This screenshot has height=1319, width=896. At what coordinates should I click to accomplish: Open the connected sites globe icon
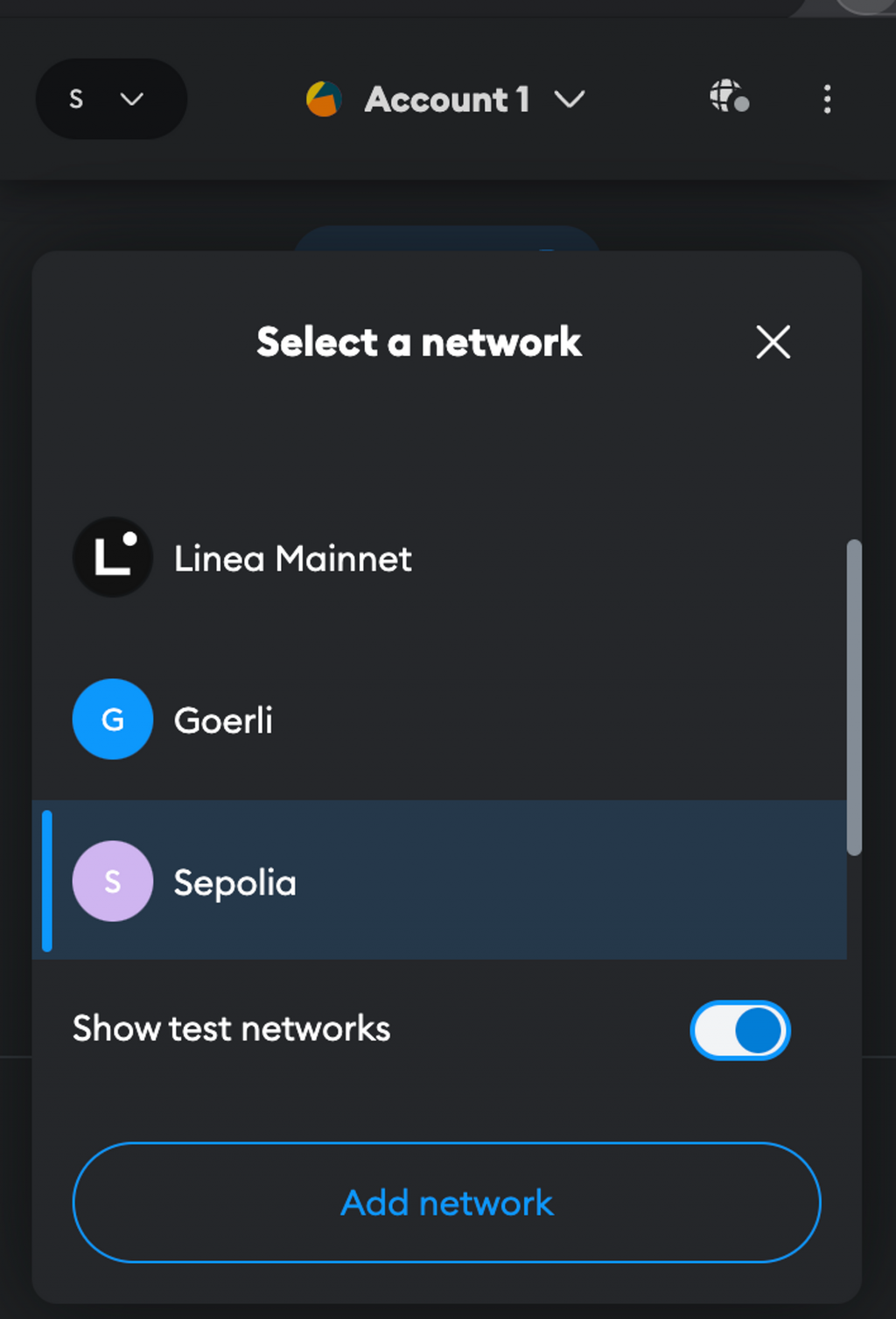point(729,96)
